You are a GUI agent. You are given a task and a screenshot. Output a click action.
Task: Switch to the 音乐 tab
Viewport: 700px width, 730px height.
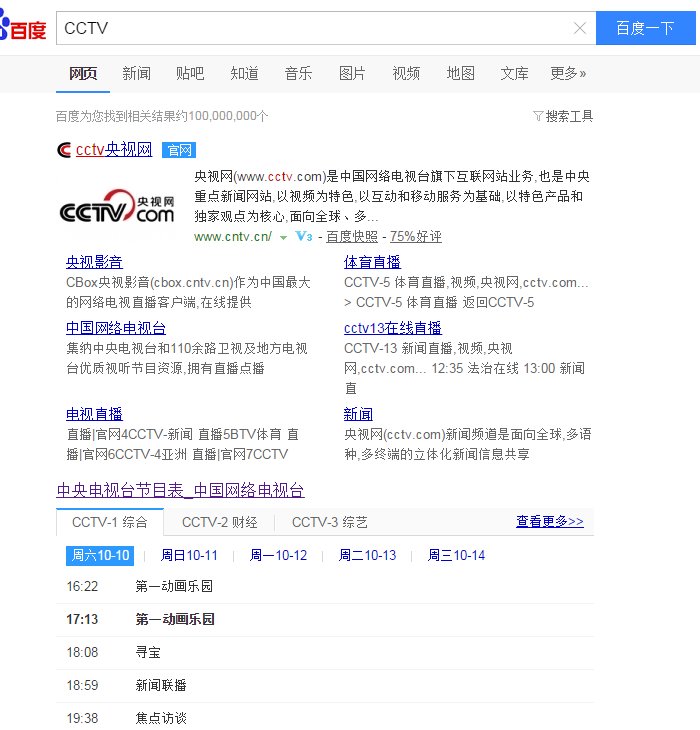tap(298, 74)
